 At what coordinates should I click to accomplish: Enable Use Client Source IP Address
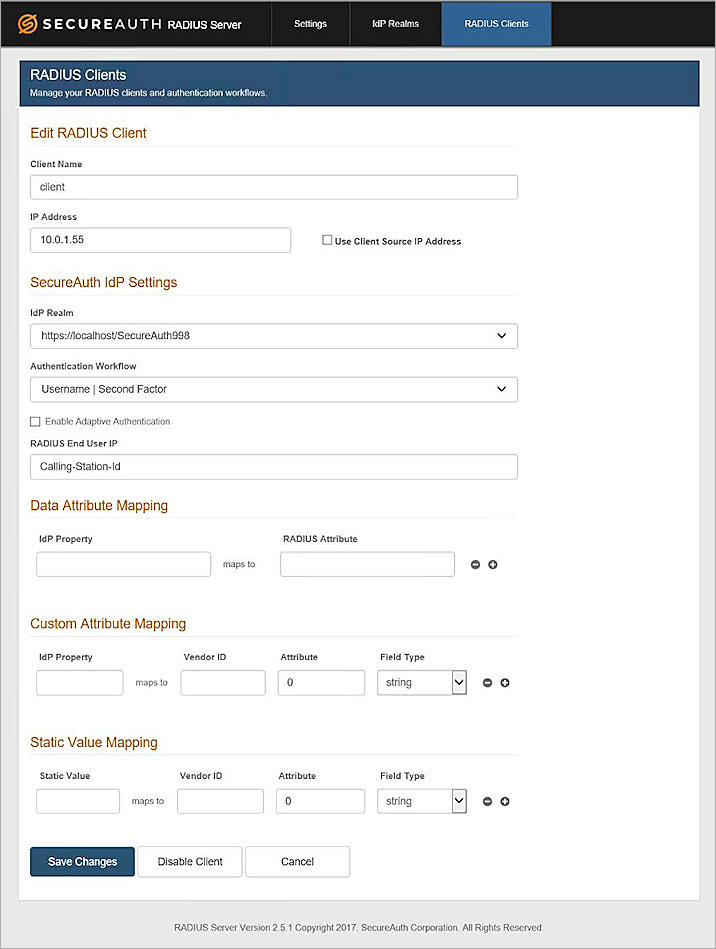[325, 240]
